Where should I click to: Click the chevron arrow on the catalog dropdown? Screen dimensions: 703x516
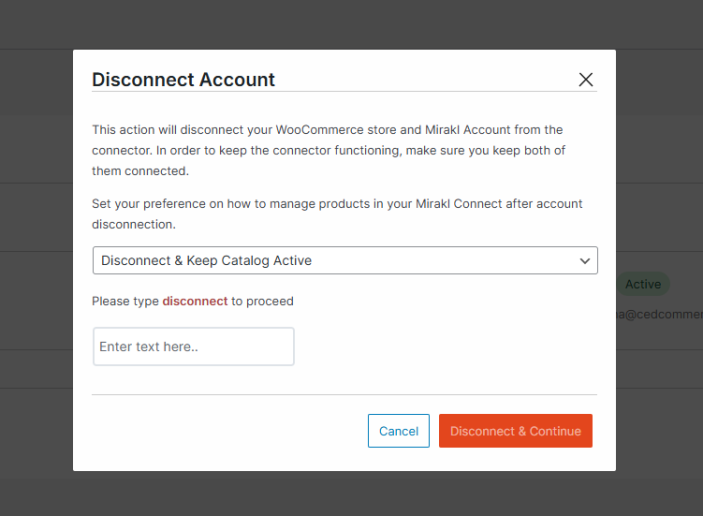tap(585, 261)
